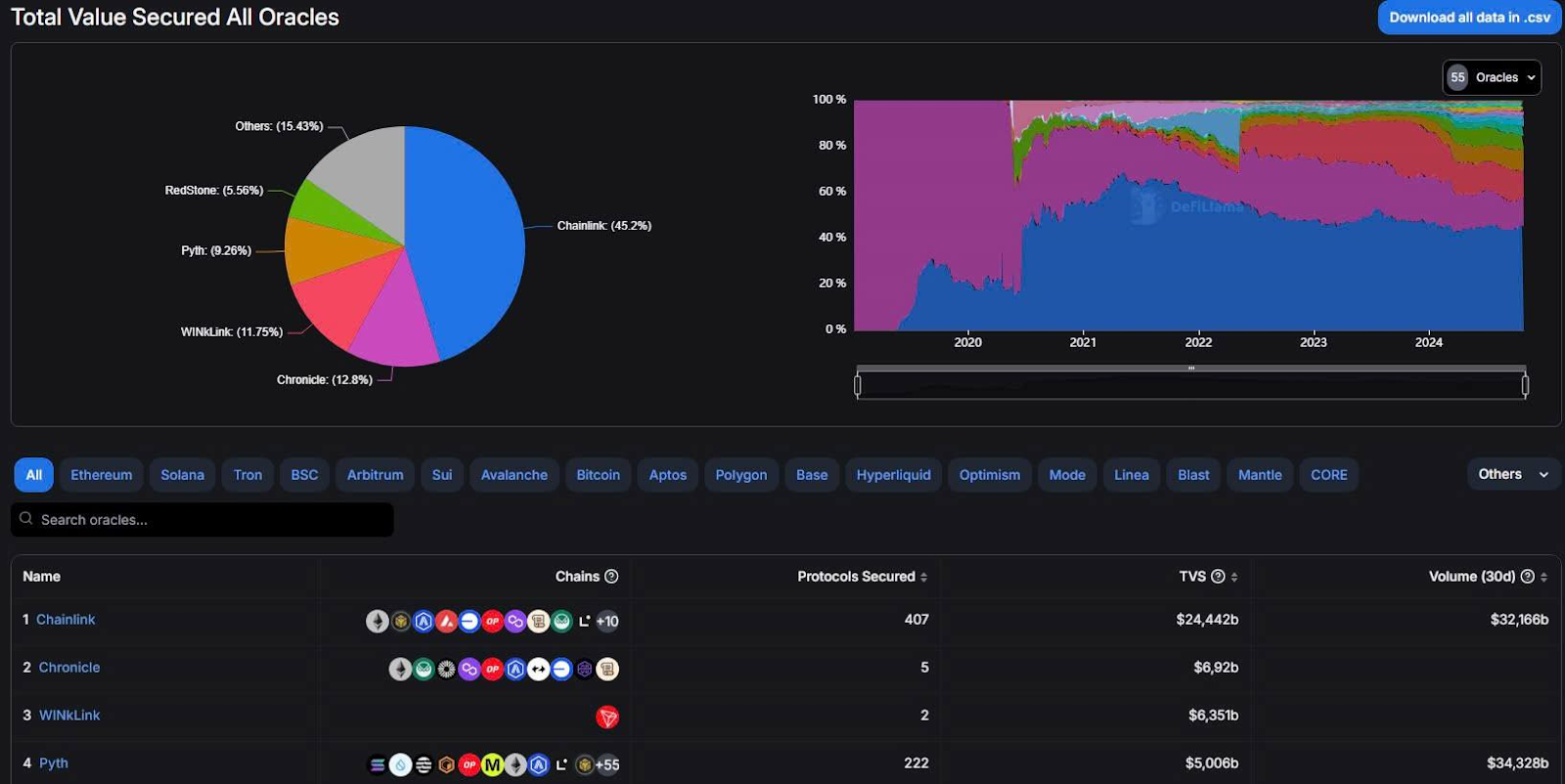Expand the +55 more chains for Pyth

click(607, 764)
